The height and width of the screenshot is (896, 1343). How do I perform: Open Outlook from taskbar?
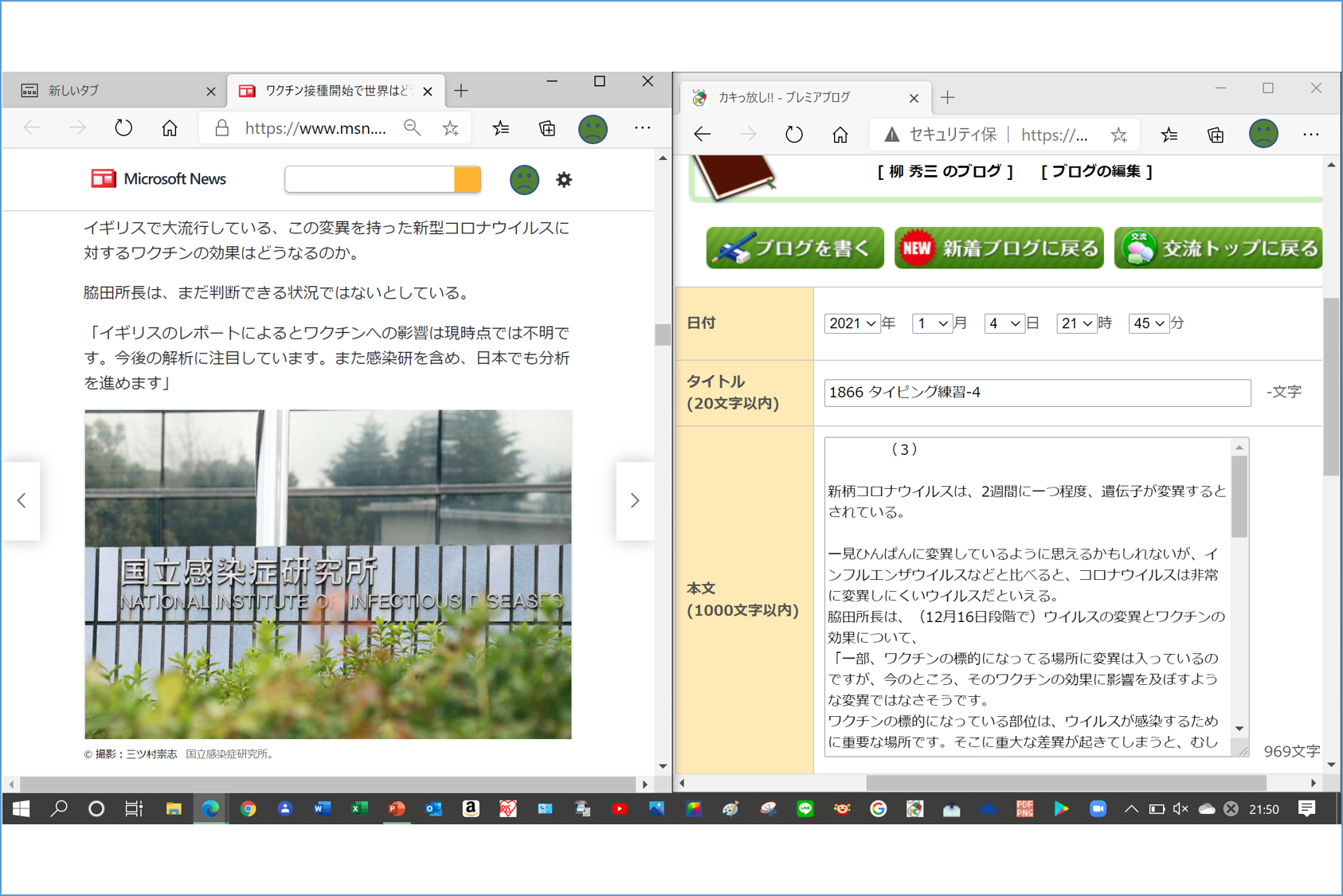pos(433,809)
